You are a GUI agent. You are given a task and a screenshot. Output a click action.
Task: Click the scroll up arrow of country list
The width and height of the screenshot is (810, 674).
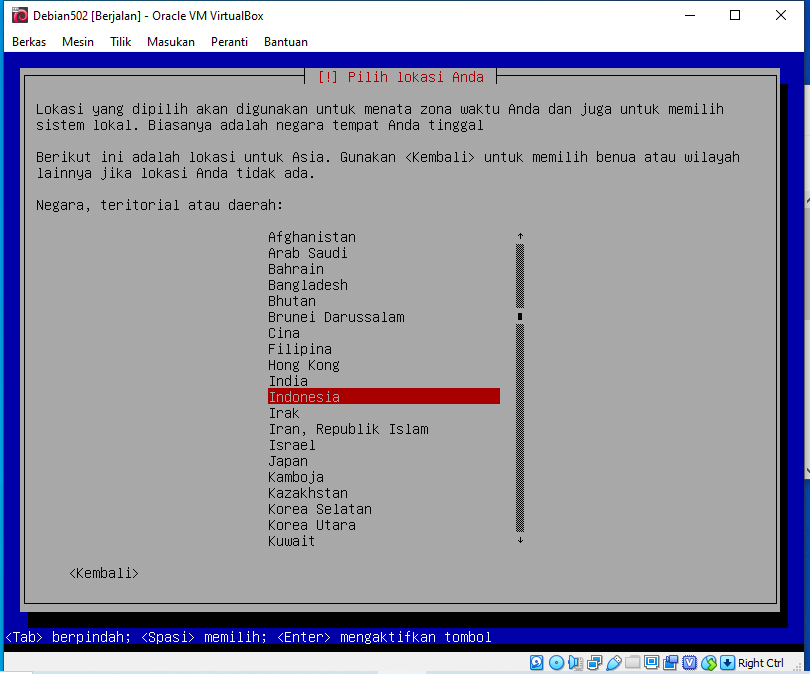tap(520, 236)
